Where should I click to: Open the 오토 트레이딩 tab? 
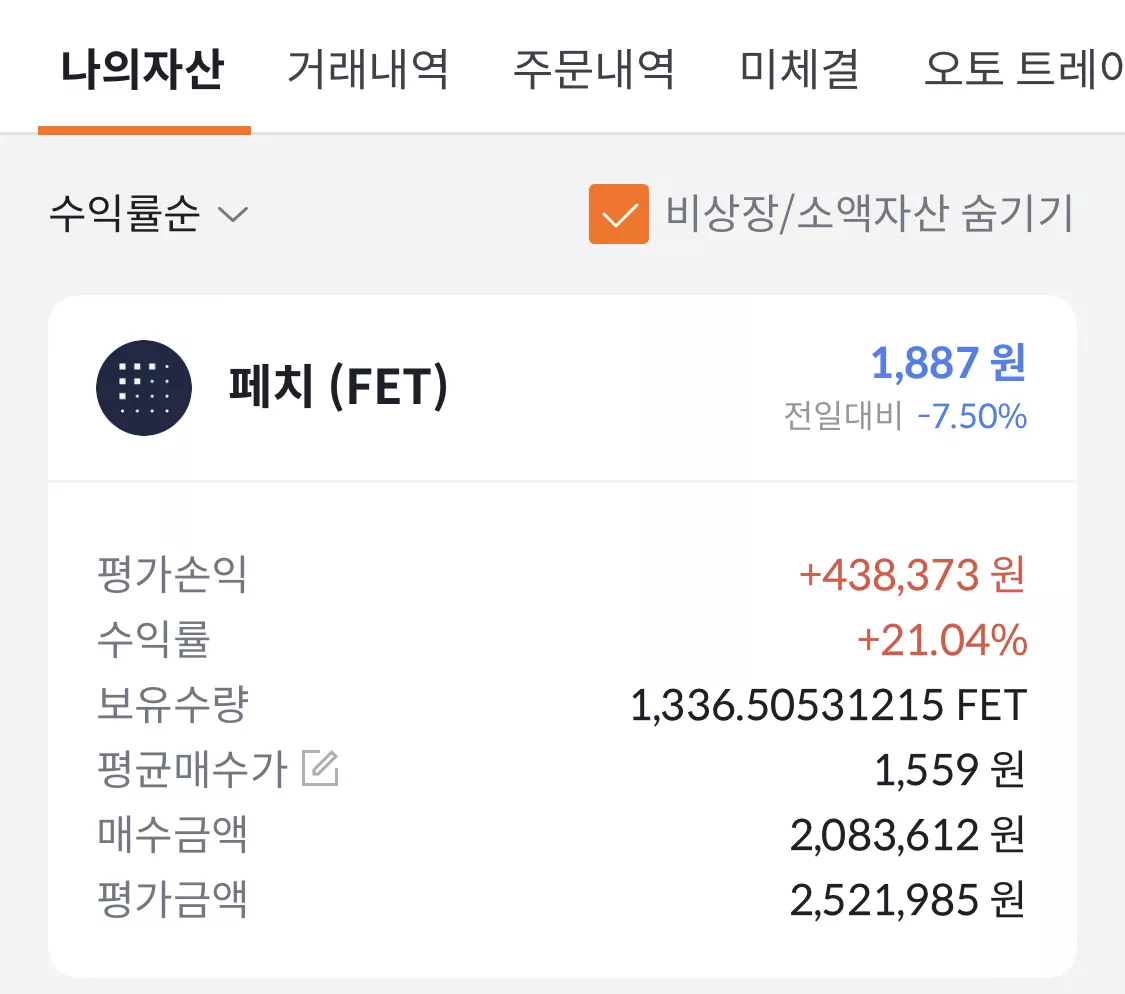point(1024,70)
